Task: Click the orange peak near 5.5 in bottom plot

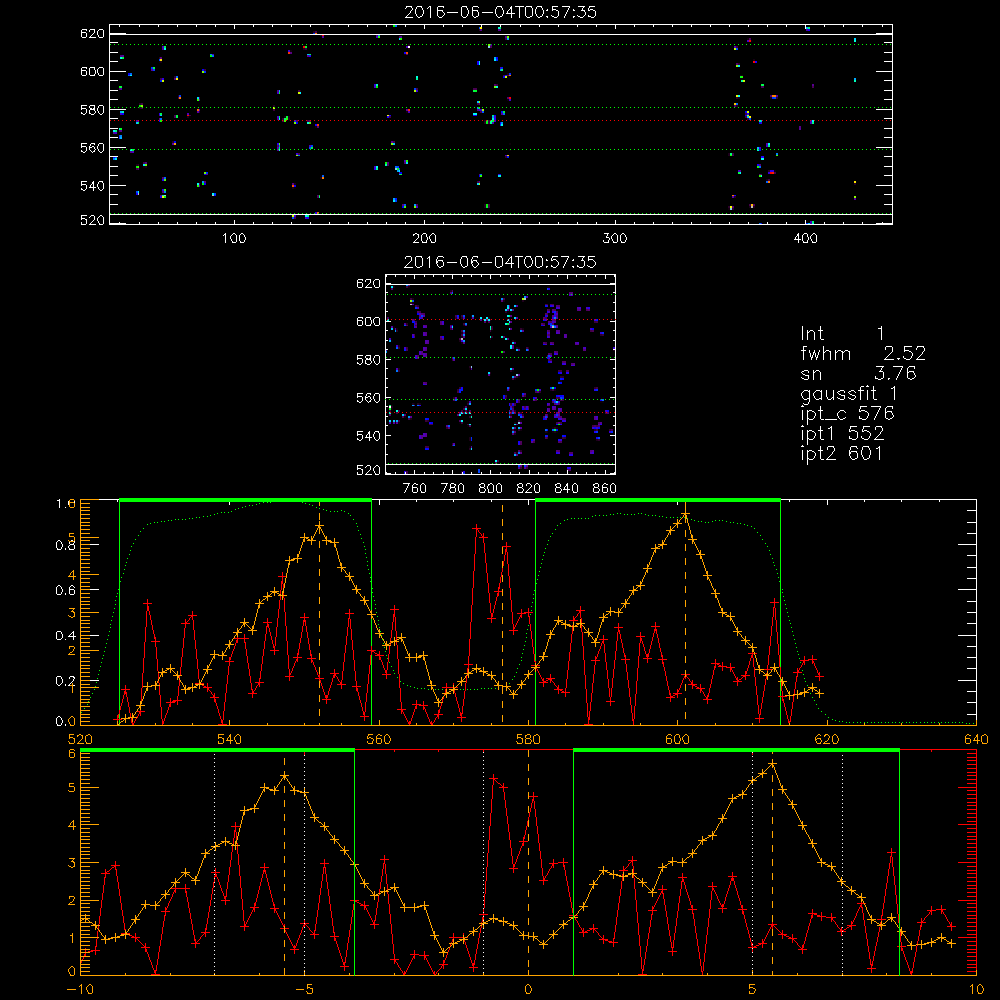Action: [x=772, y=763]
